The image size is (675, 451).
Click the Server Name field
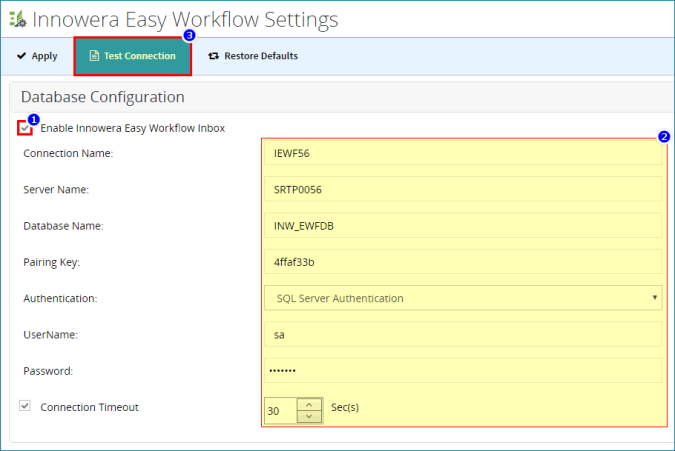463,189
